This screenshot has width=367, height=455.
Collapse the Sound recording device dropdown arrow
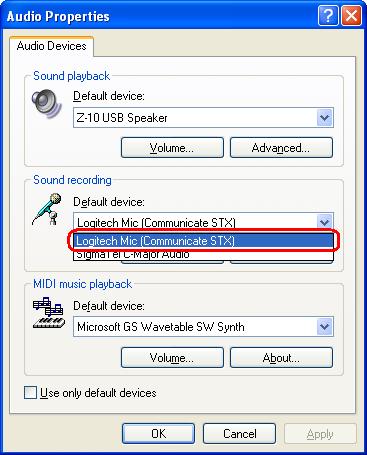point(324,222)
